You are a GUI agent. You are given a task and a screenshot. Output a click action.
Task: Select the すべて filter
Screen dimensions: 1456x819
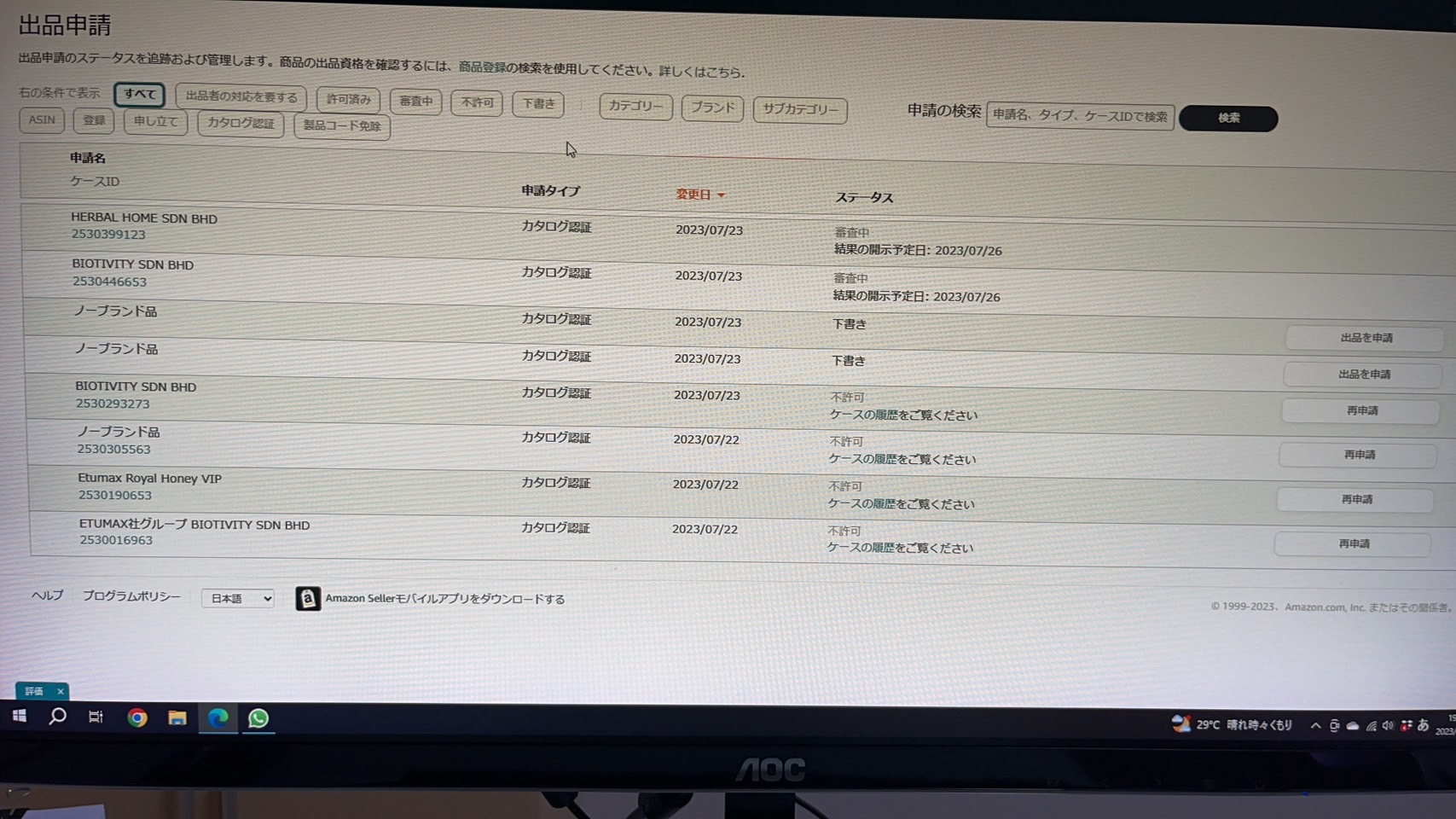(x=139, y=94)
